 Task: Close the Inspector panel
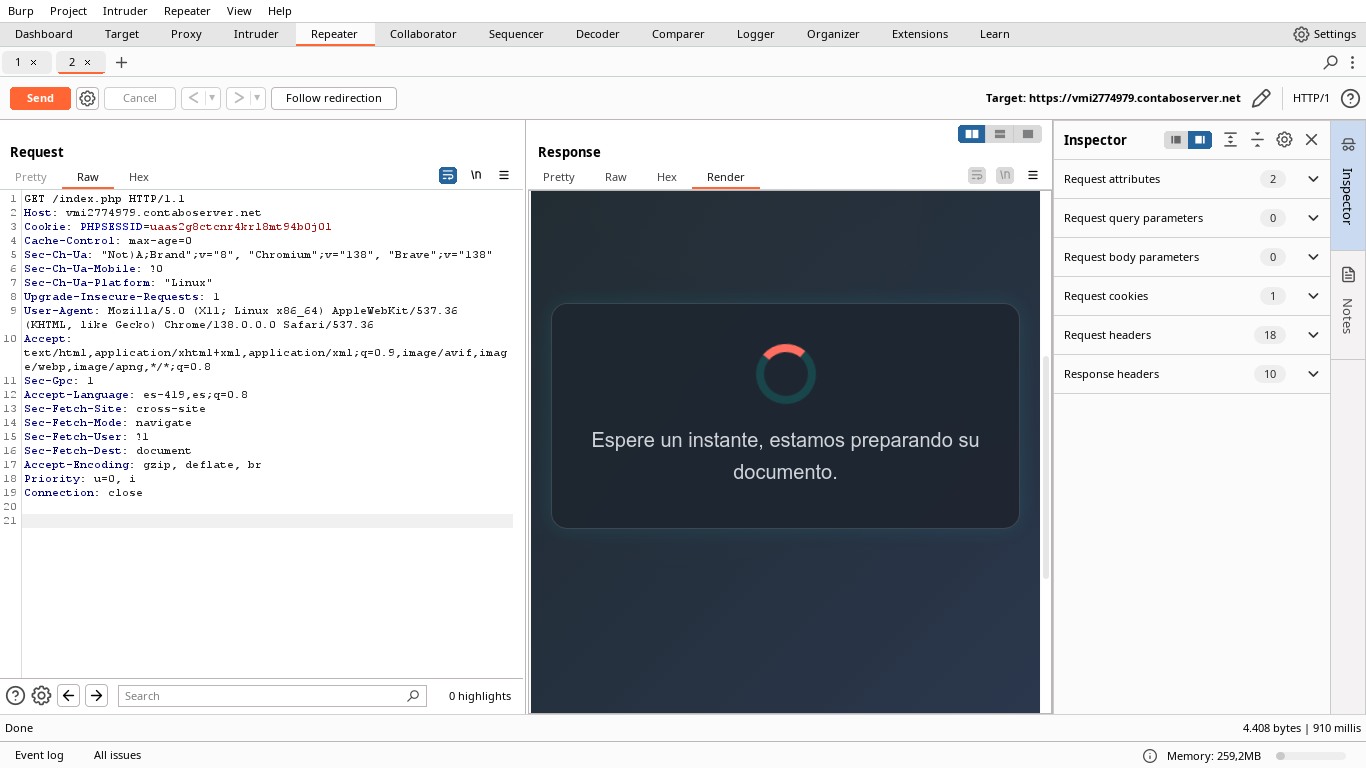[1312, 140]
